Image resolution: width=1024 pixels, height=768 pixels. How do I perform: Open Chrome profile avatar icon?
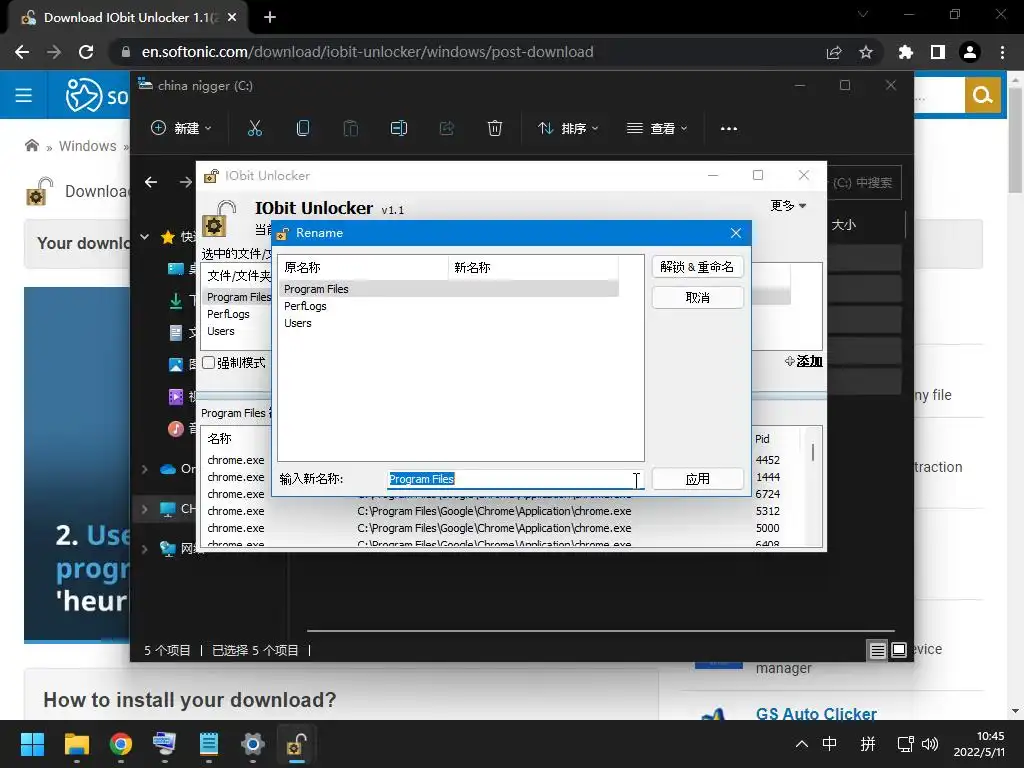click(970, 52)
